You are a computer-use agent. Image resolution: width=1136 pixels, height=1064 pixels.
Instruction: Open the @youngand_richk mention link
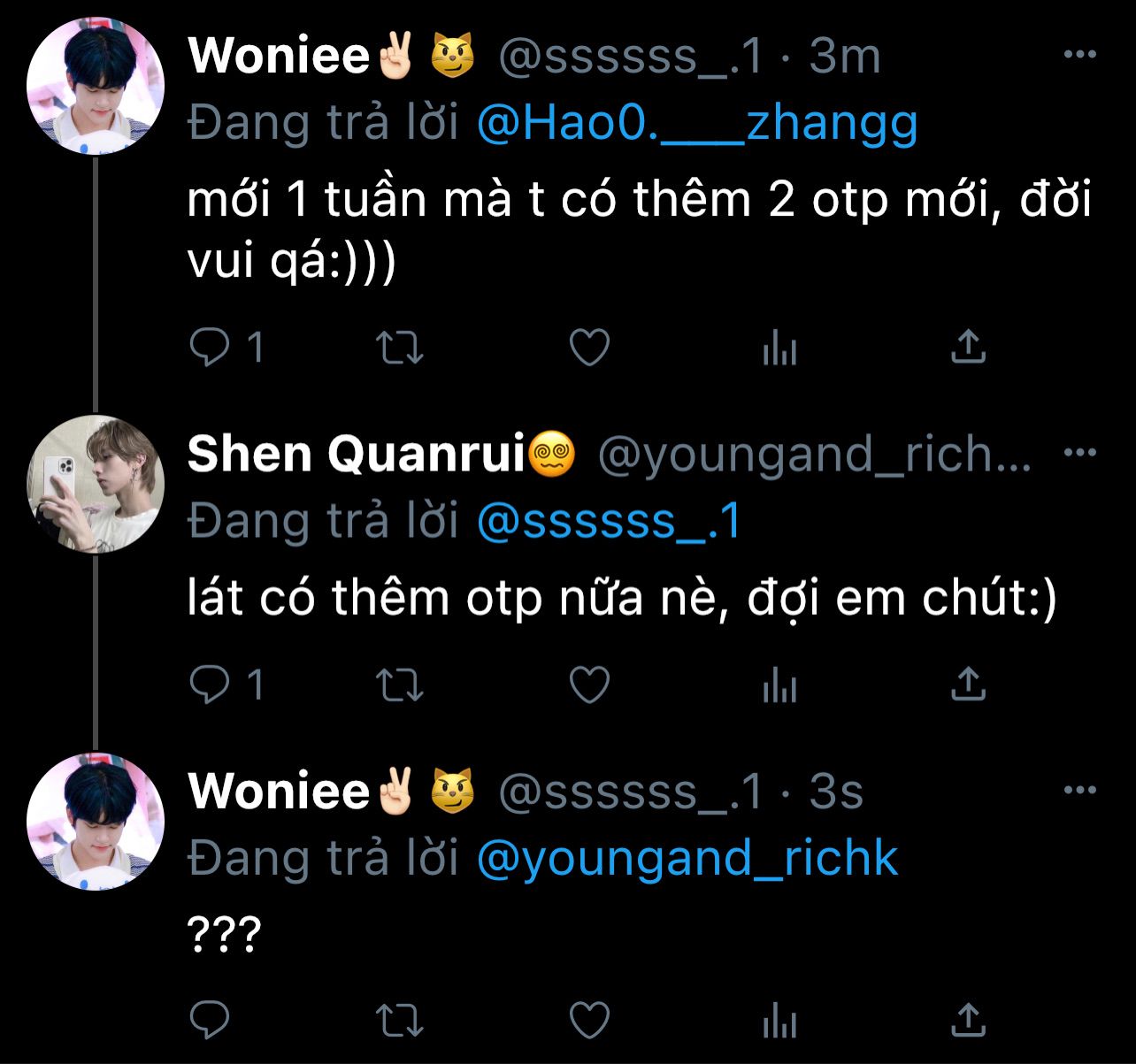(x=687, y=858)
